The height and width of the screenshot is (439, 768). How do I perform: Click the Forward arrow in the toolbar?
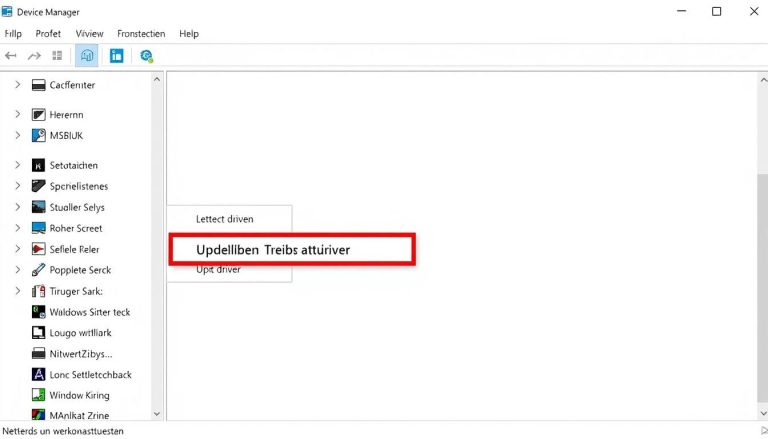pyautogui.click(x=34, y=56)
